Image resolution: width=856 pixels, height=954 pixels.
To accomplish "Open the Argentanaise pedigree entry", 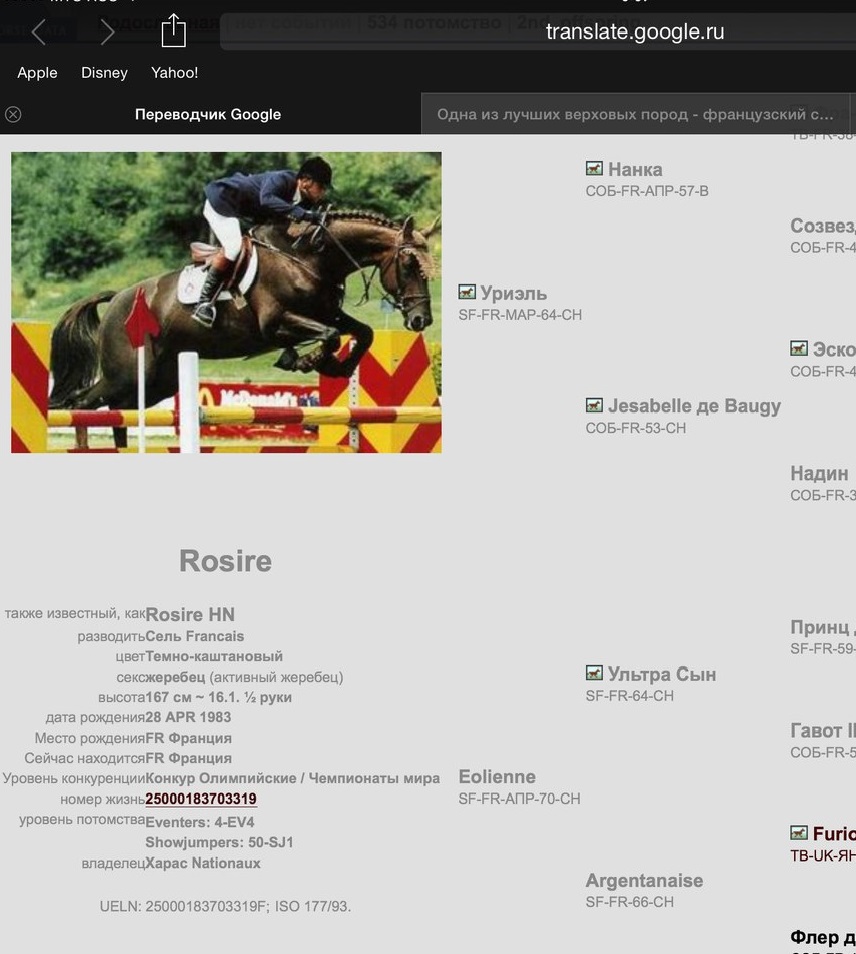I will [644, 880].
